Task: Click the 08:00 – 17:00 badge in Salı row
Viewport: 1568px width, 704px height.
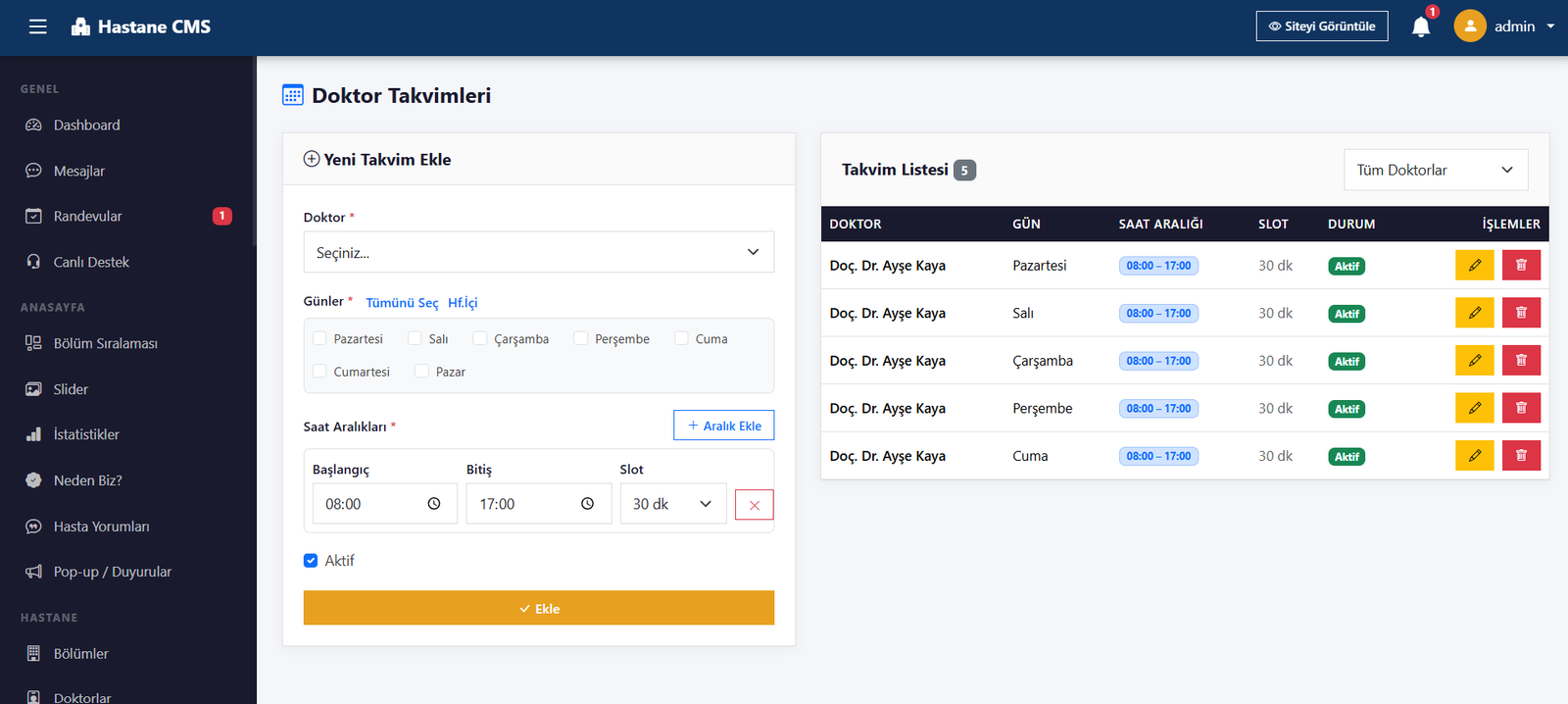Action: [x=1158, y=314]
